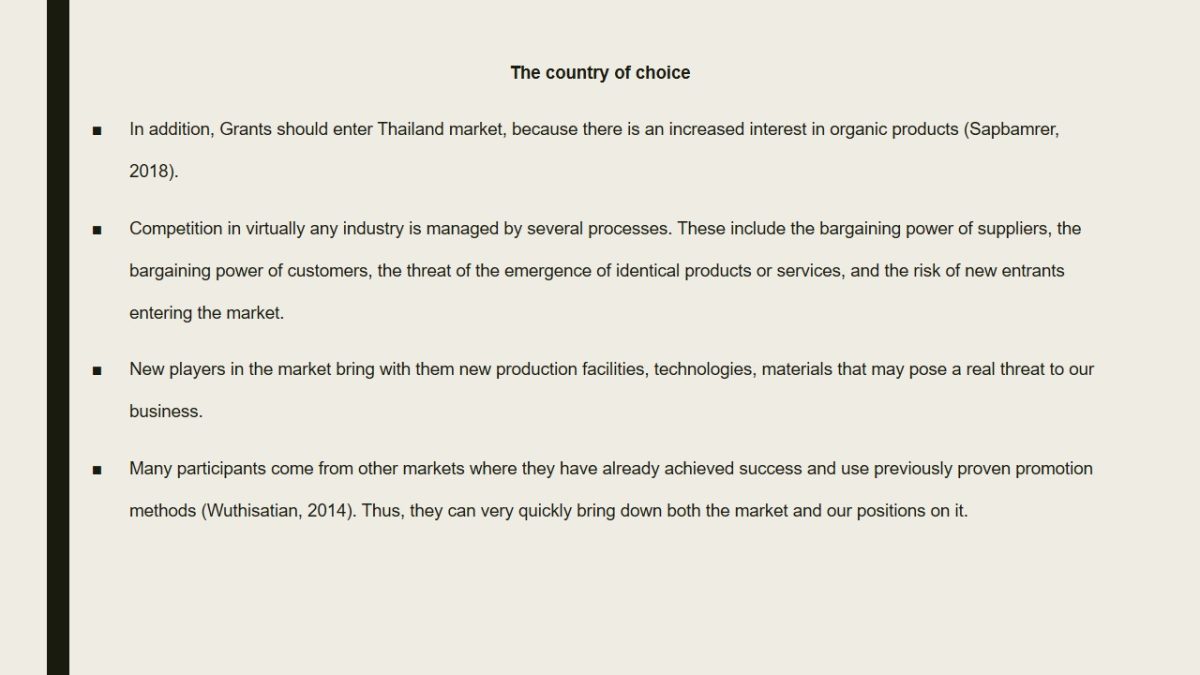This screenshot has height=675, width=1200.
Task: Click the bullet marker before "In addition, Grants"
Action: tap(97, 130)
